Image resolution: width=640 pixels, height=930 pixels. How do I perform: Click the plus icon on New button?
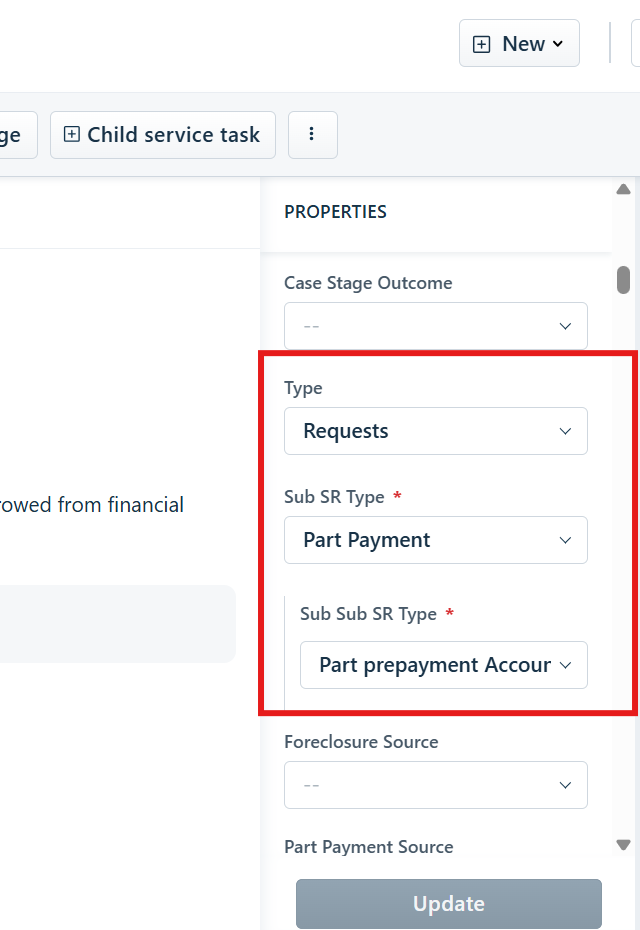point(481,44)
